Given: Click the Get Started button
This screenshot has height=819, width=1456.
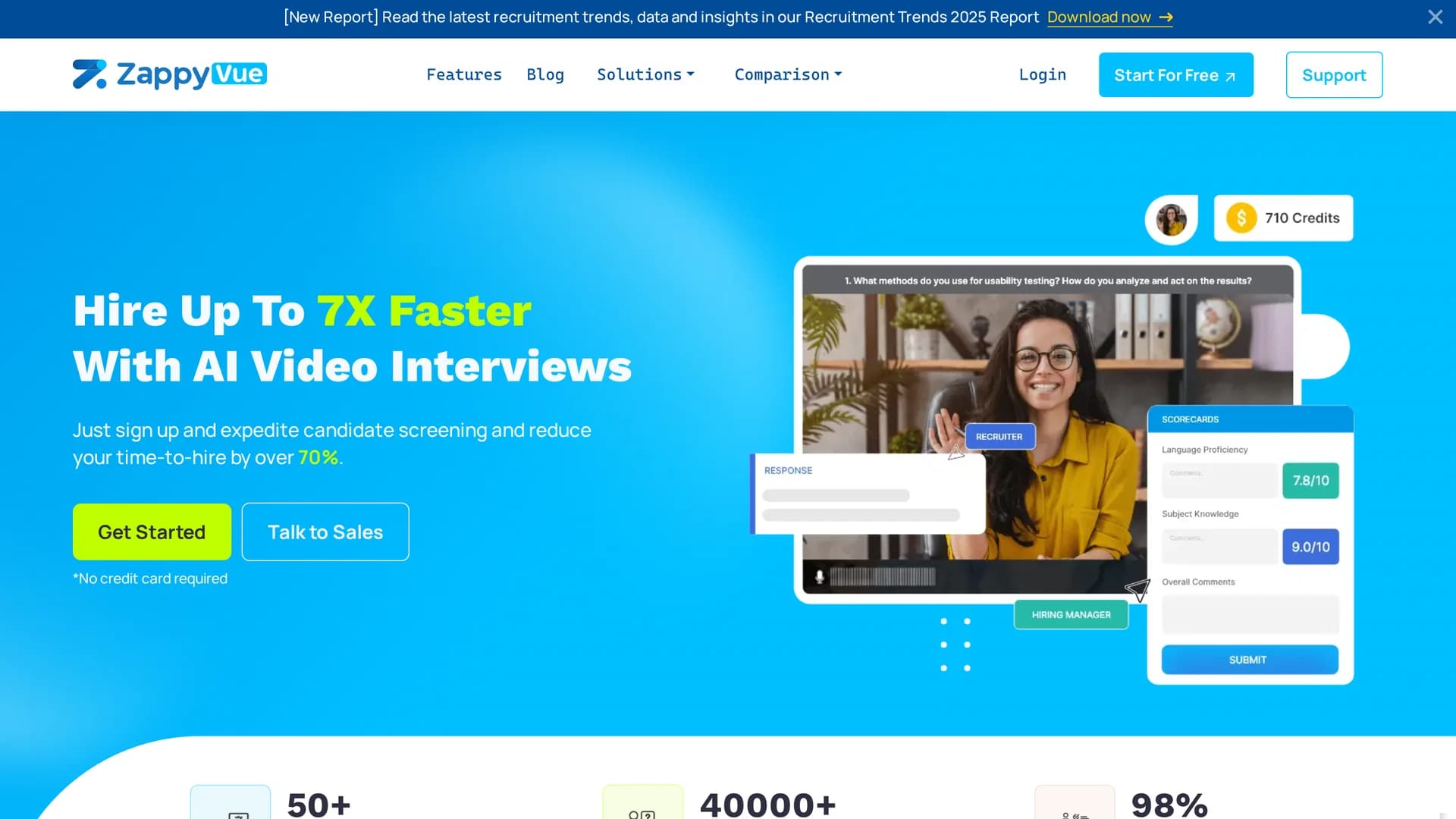Looking at the screenshot, I should (152, 532).
